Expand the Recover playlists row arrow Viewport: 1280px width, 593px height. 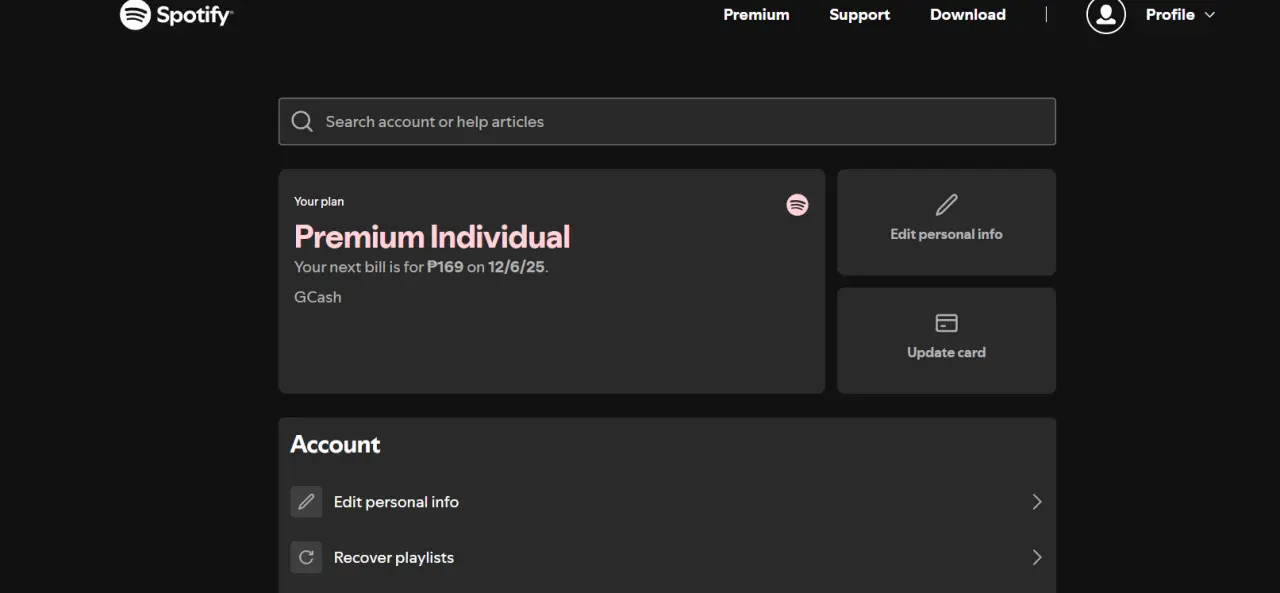pyautogui.click(x=1037, y=557)
